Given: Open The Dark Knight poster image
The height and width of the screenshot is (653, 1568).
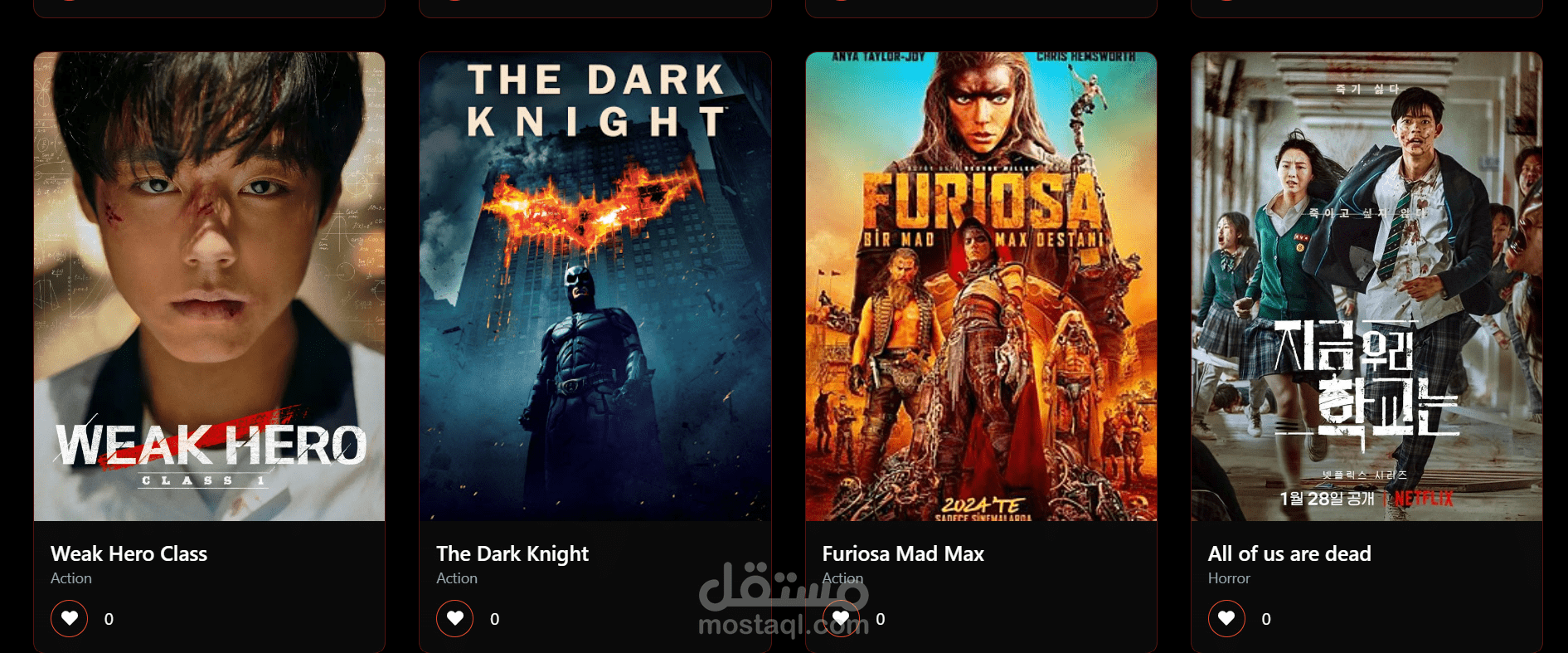Looking at the screenshot, I should point(595,286).
